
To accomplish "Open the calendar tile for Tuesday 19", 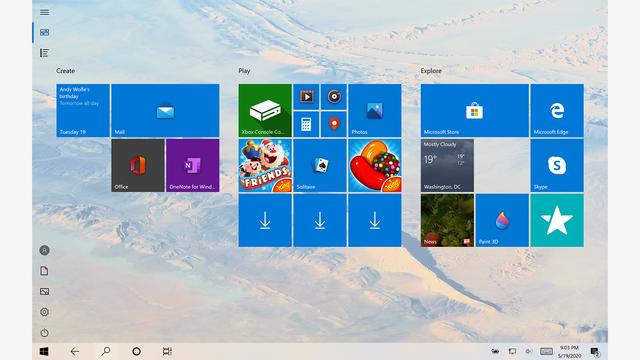I will click(x=83, y=110).
